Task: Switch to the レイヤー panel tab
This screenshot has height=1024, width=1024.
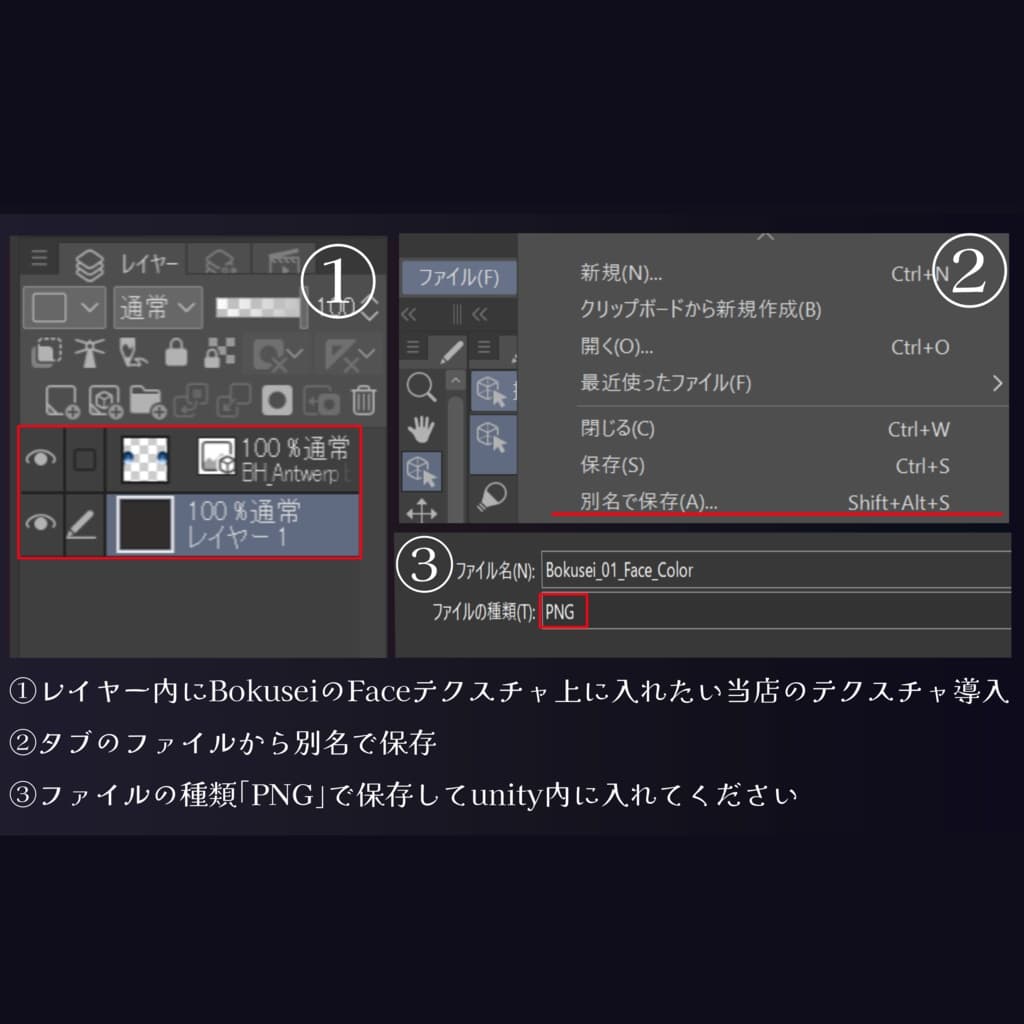Action: (135, 262)
